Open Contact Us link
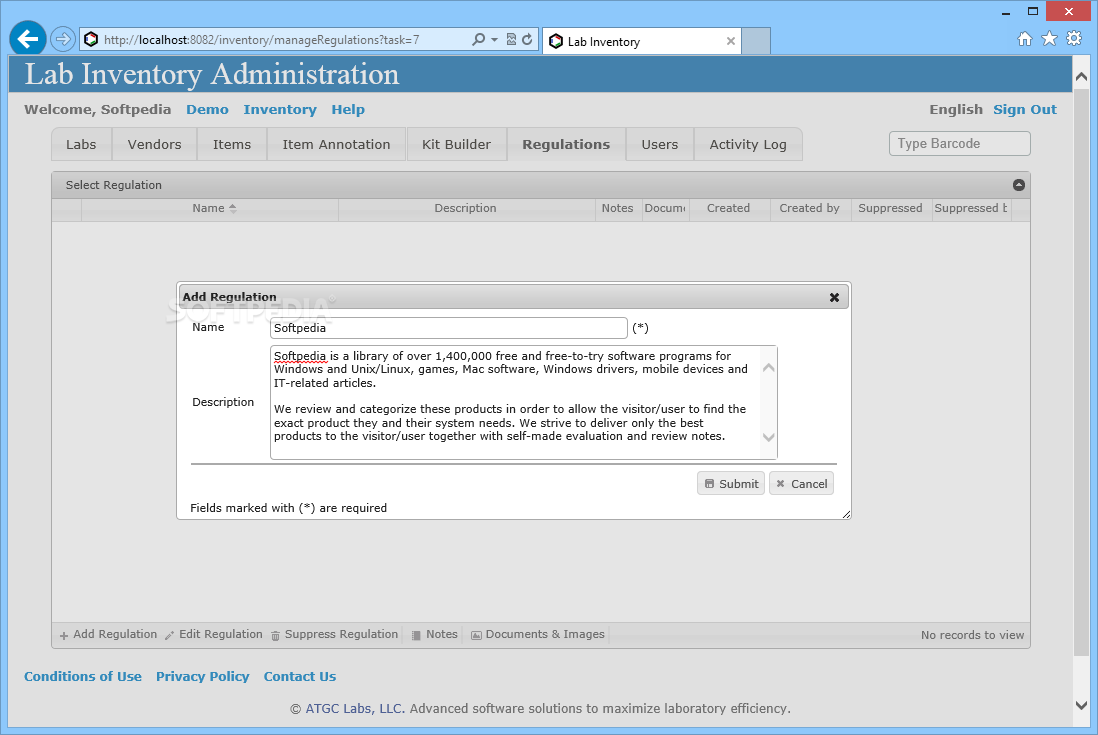The width and height of the screenshot is (1098, 735). pyautogui.click(x=300, y=676)
